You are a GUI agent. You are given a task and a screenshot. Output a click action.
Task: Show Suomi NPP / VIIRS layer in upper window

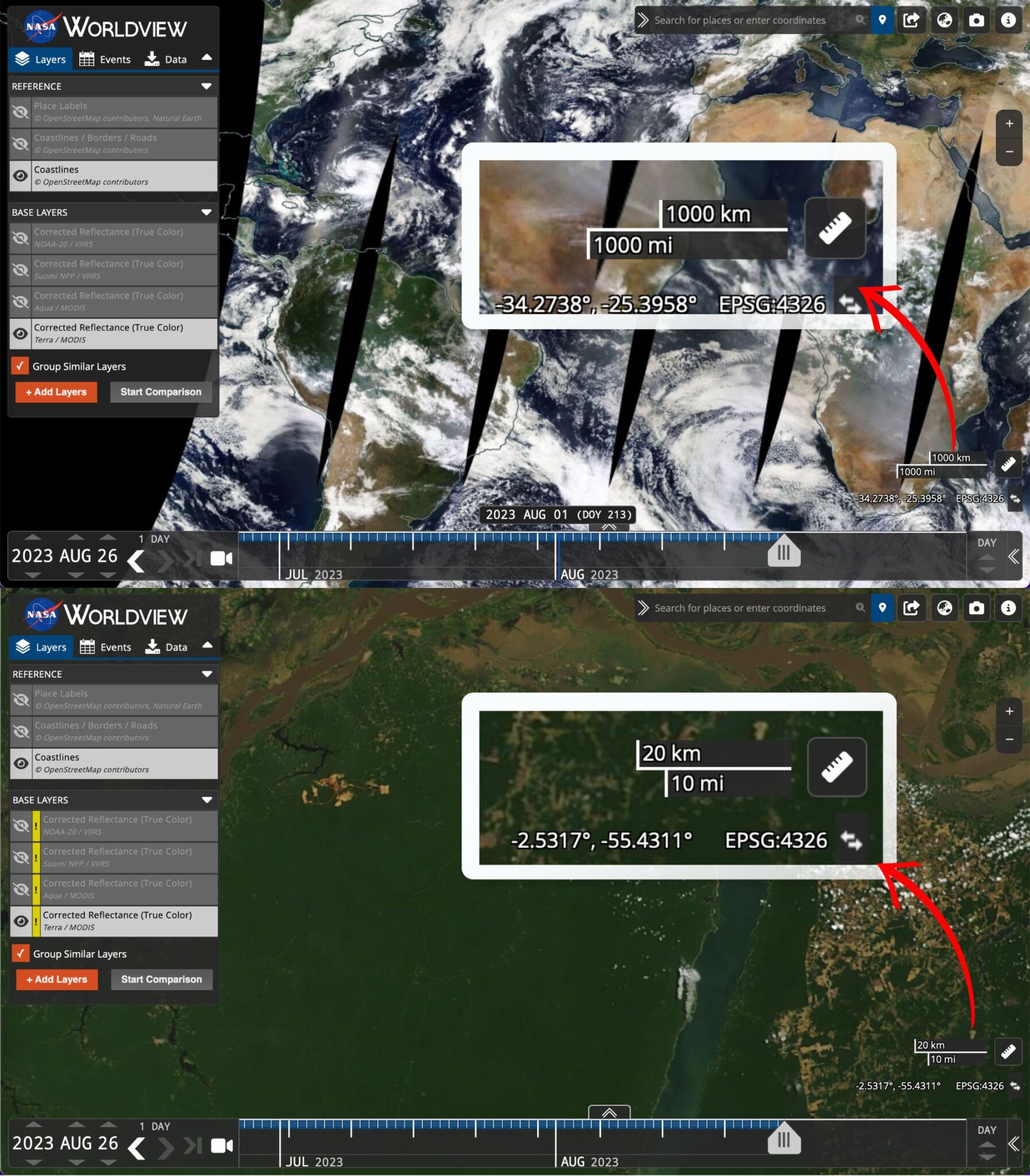20,270
